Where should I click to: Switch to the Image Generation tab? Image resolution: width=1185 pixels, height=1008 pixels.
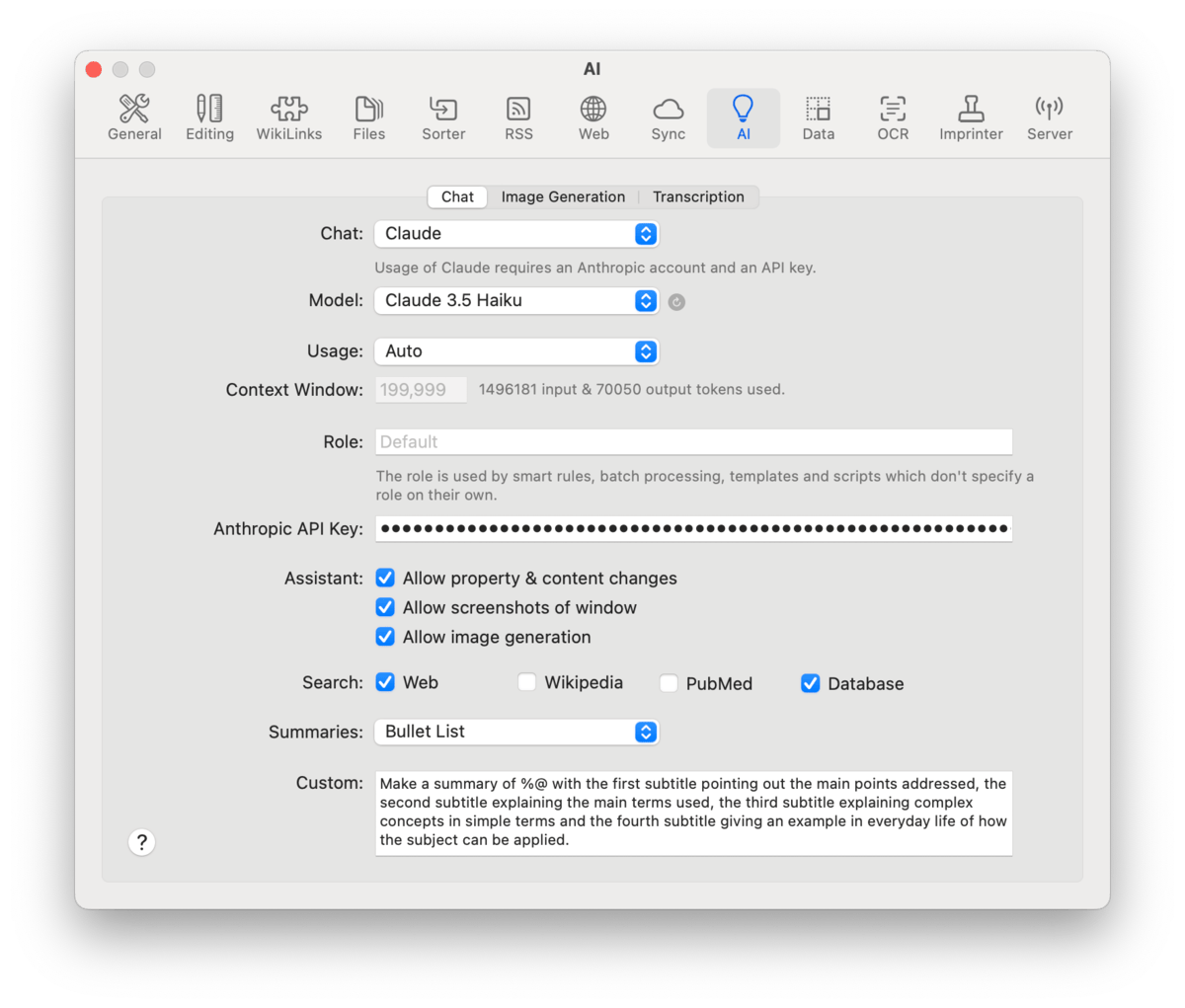(x=563, y=197)
